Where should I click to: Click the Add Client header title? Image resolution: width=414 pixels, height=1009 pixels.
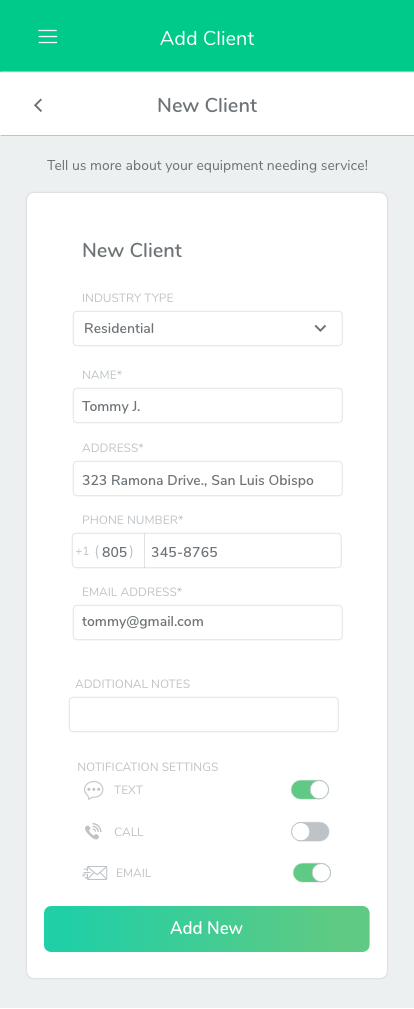point(207,38)
